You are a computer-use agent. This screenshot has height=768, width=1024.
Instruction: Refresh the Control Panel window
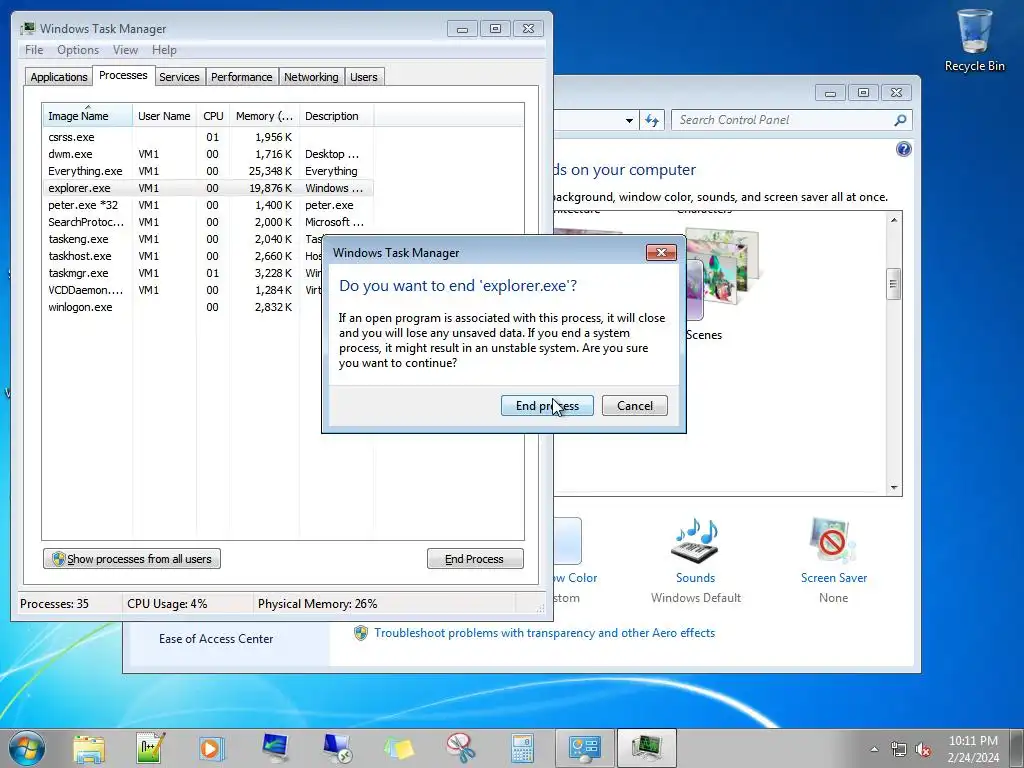click(652, 120)
